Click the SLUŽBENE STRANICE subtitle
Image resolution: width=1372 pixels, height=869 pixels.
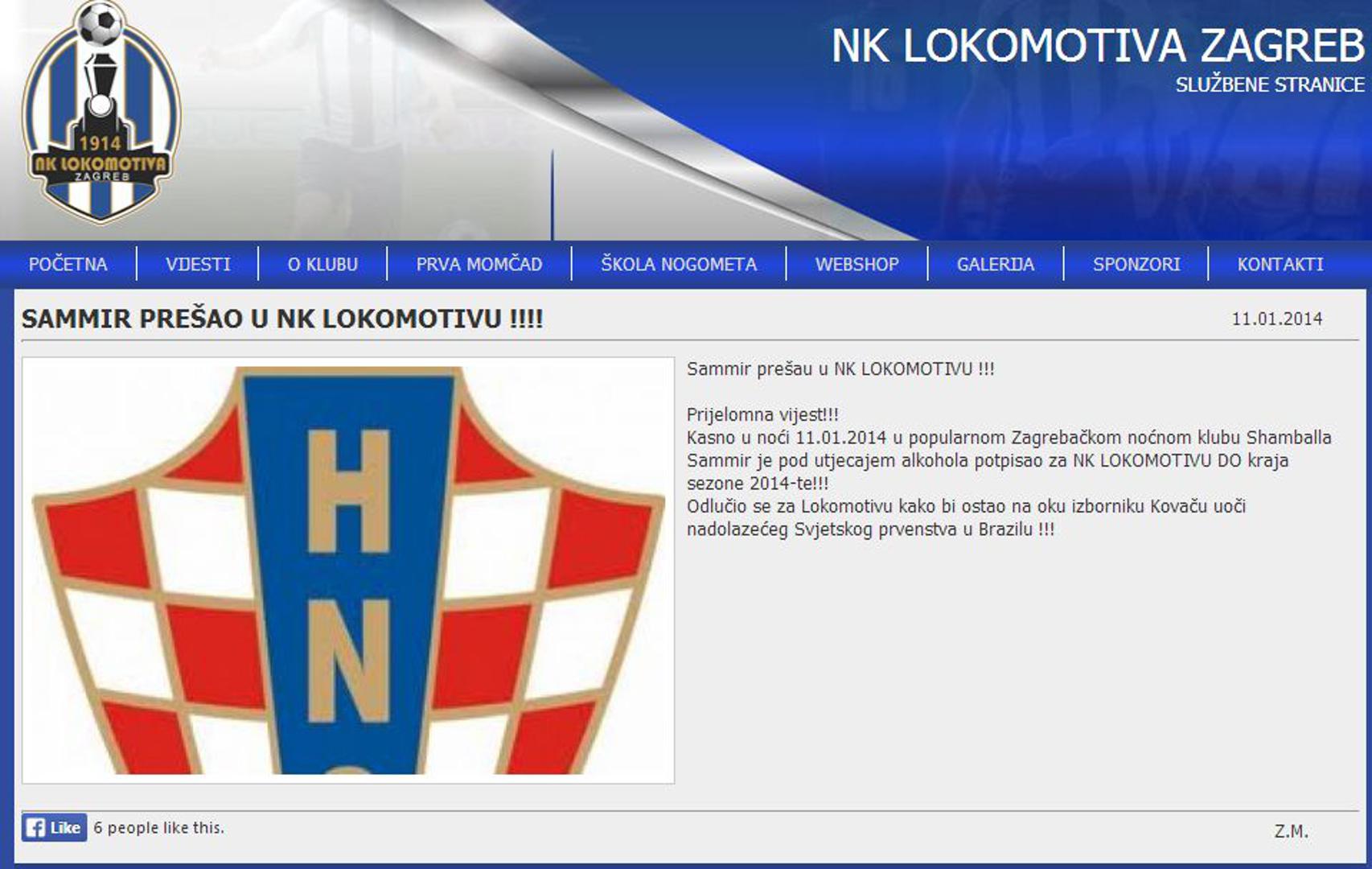[x=1270, y=84]
